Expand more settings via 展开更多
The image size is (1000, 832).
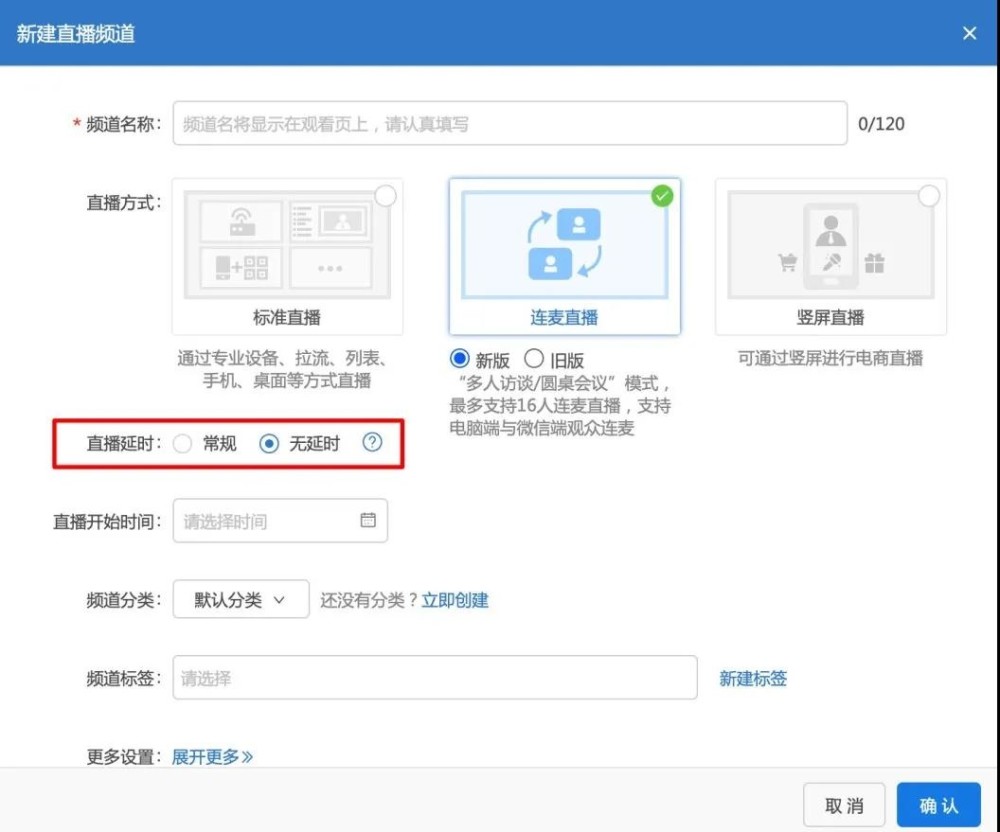pyautogui.click(x=205, y=757)
